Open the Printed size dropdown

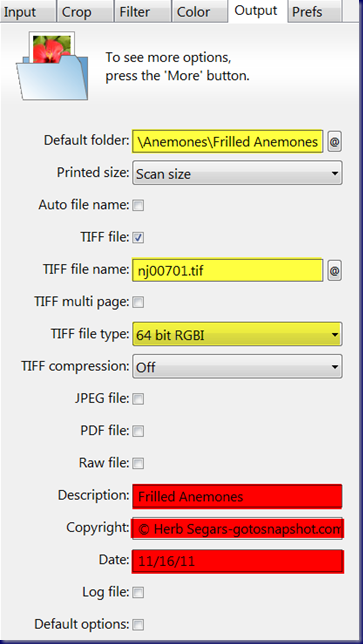click(237, 173)
